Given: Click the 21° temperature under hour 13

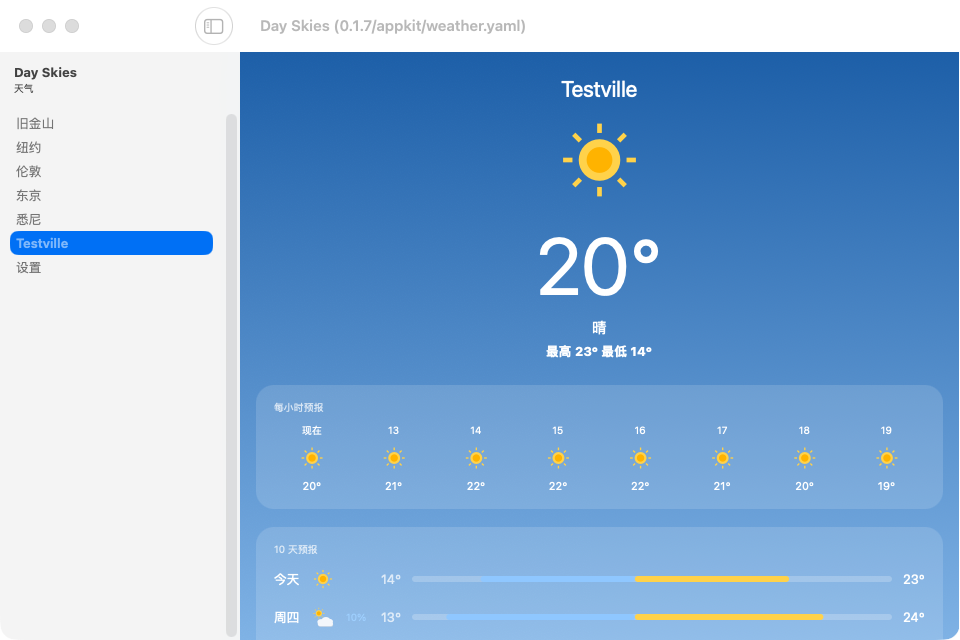Looking at the screenshot, I should (x=394, y=486).
